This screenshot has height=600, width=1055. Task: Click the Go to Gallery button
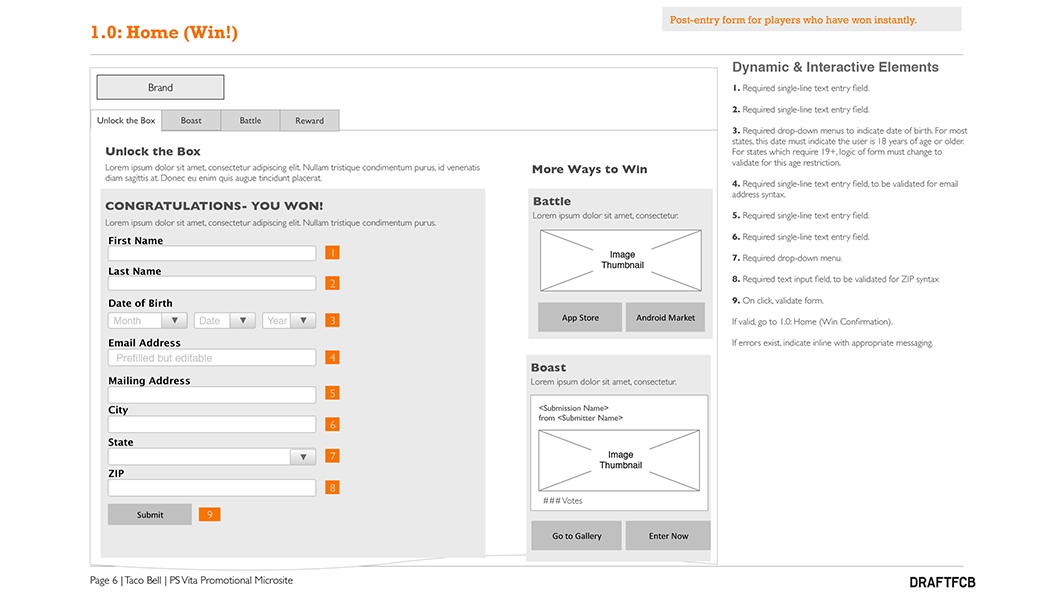[x=577, y=535]
